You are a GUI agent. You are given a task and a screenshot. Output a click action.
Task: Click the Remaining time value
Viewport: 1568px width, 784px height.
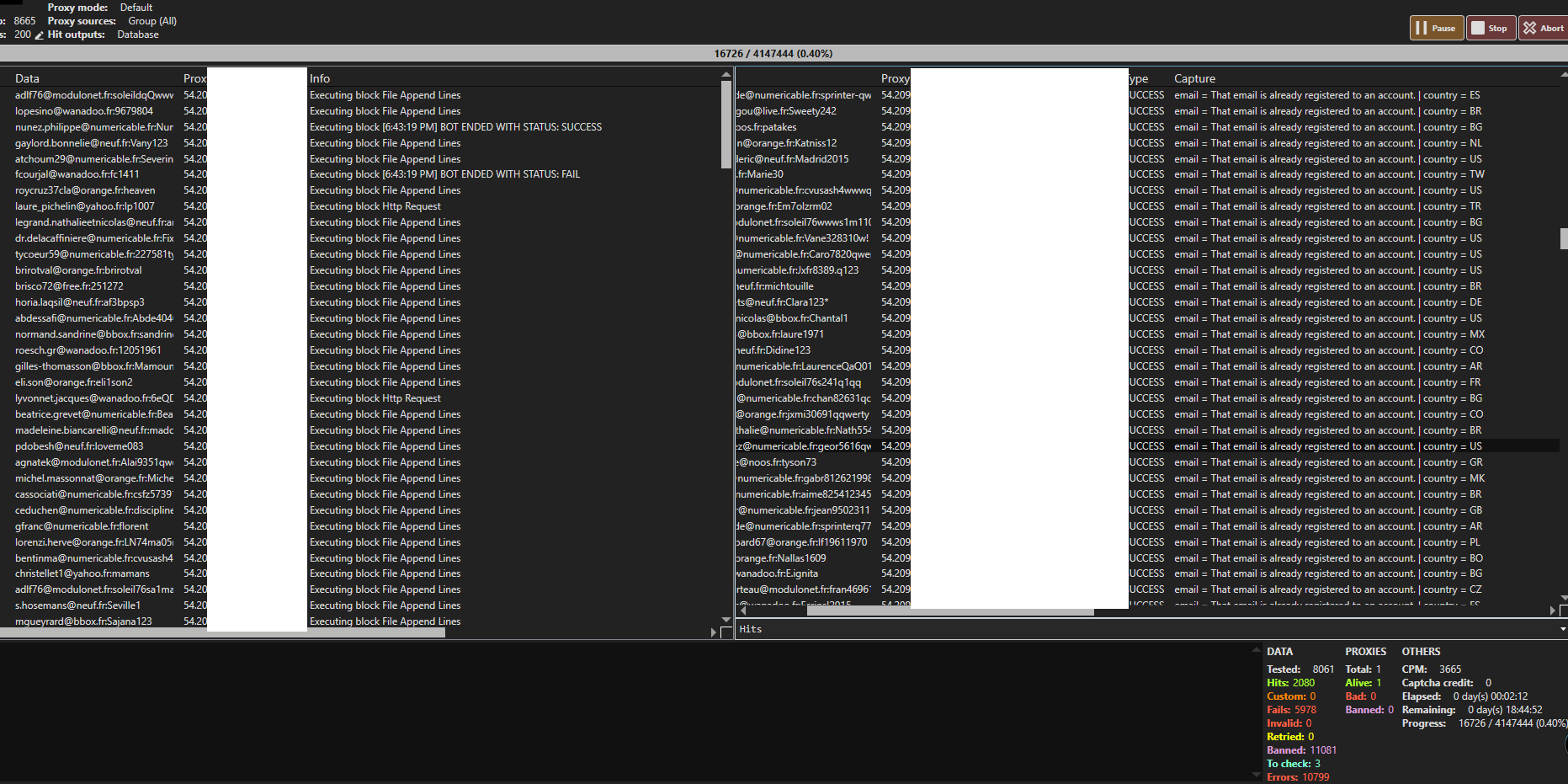pyautogui.click(x=1505, y=710)
